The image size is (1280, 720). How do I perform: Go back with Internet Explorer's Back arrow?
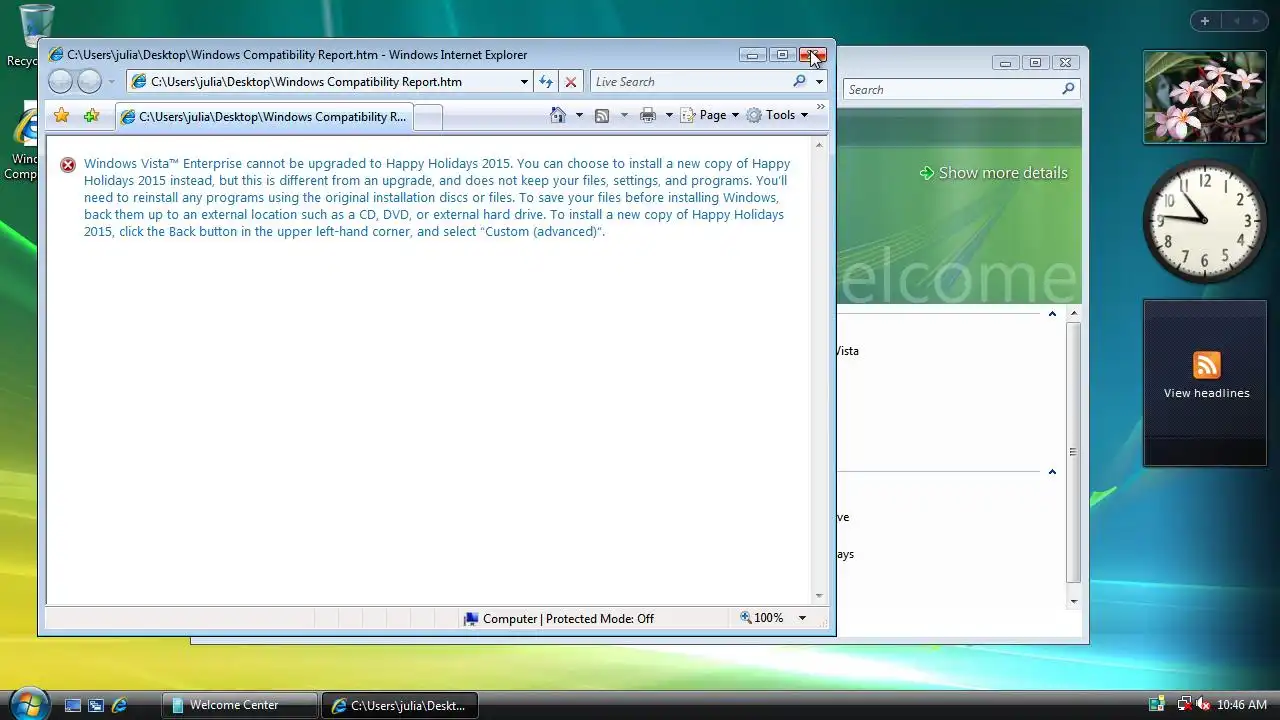[x=60, y=82]
